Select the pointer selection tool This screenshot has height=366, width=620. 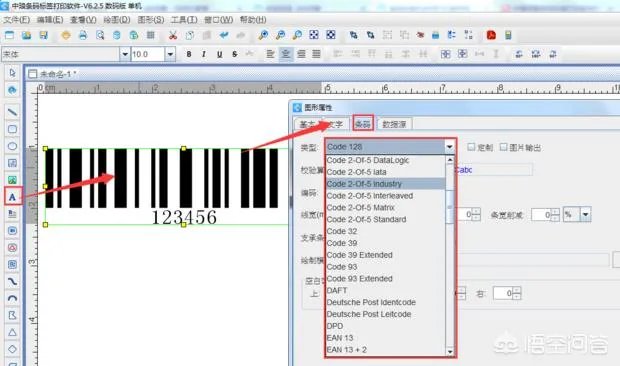tap(12, 73)
